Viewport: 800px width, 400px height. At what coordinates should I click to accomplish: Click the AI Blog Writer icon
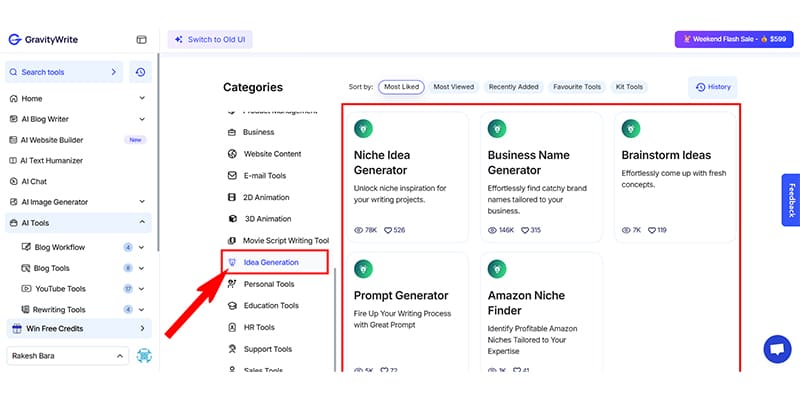point(14,119)
